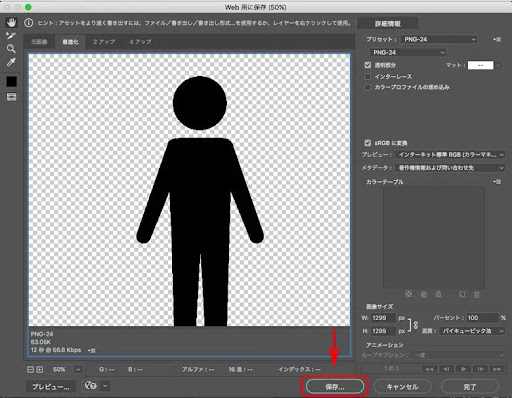
Task: Open the プレビュー color profile dropdown
Action: 450,155
